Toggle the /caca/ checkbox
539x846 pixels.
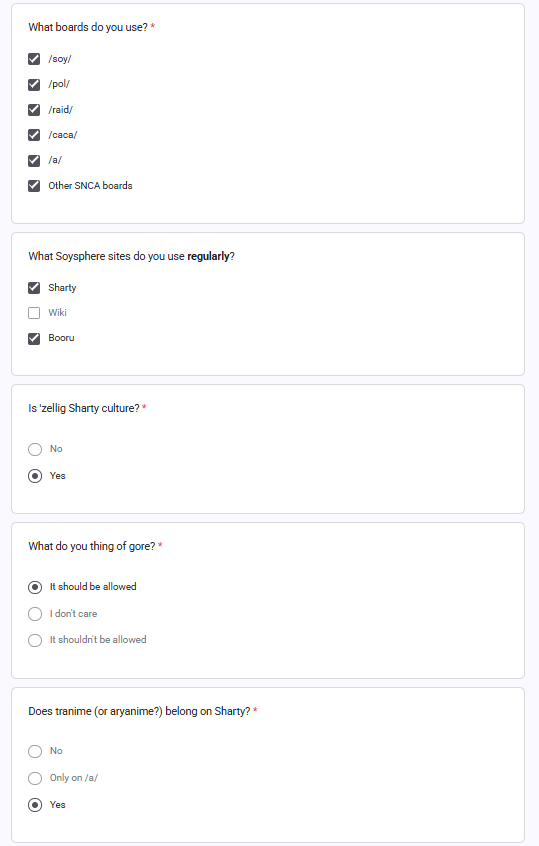(34, 135)
